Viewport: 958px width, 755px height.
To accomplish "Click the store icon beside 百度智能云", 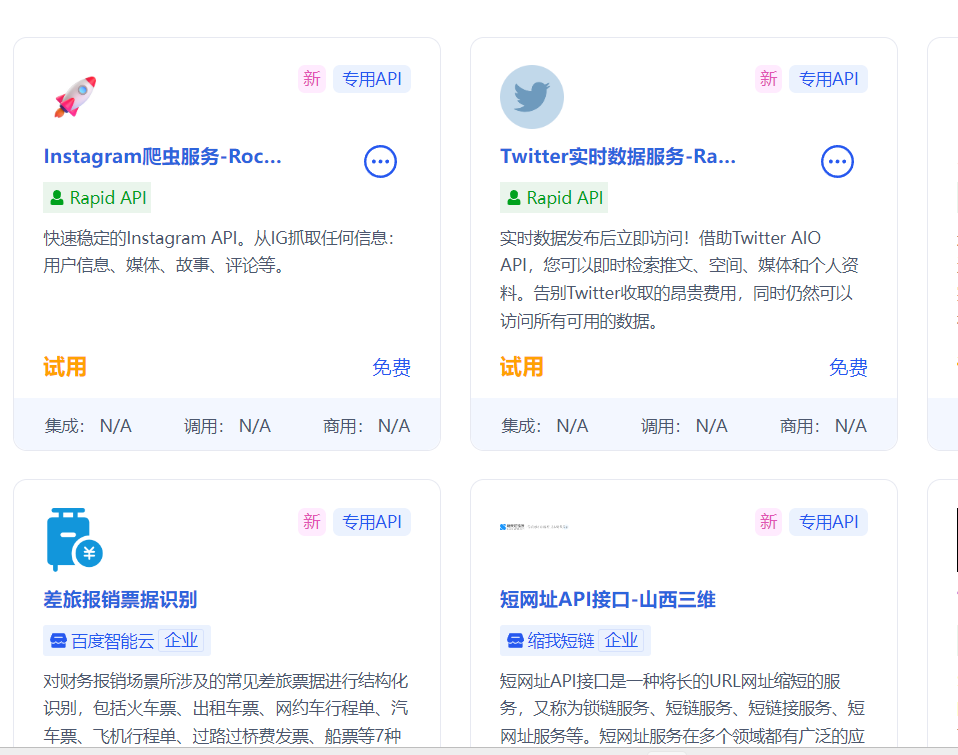I will coord(58,640).
